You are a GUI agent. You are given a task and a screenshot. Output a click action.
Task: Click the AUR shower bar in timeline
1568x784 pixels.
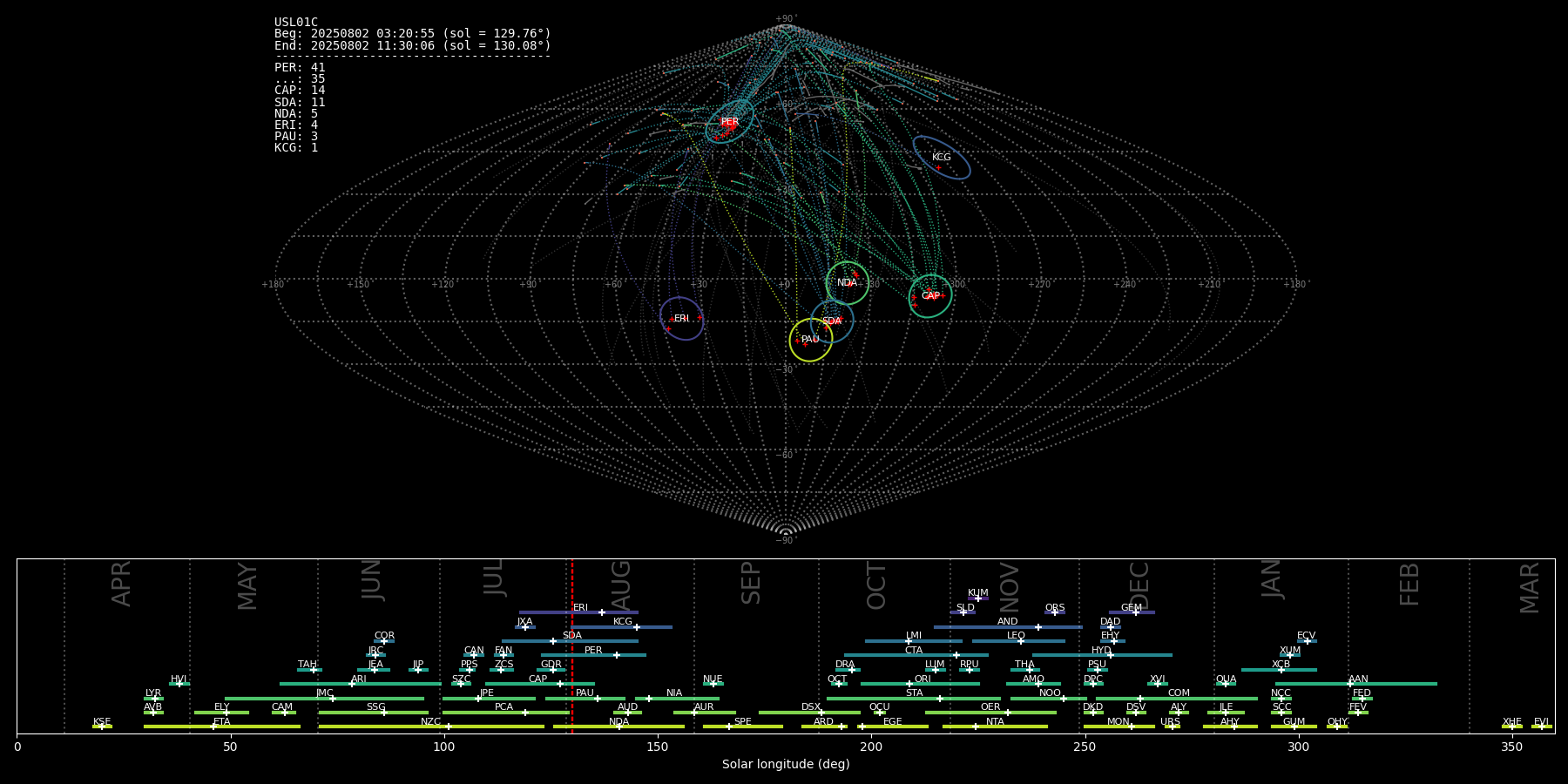tap(704, 713)
